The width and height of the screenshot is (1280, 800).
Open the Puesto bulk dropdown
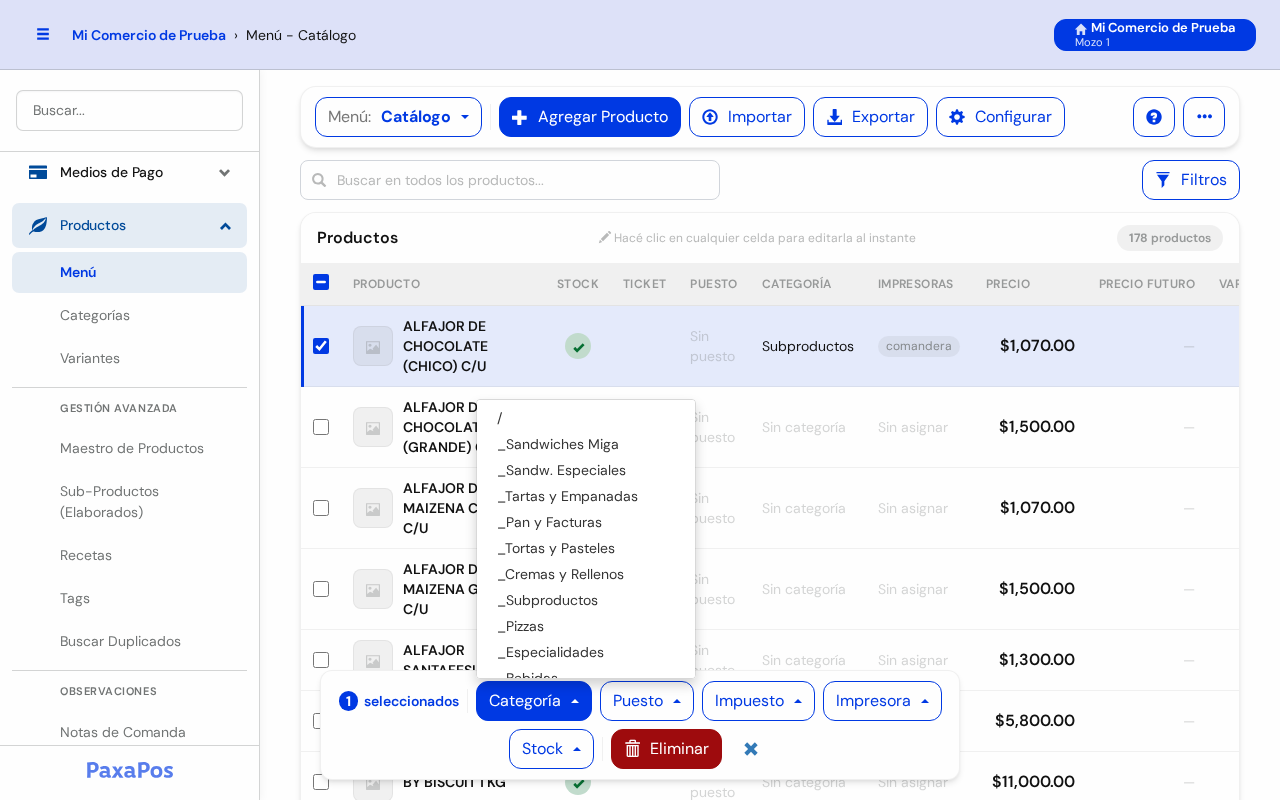(x=647, y=701)
